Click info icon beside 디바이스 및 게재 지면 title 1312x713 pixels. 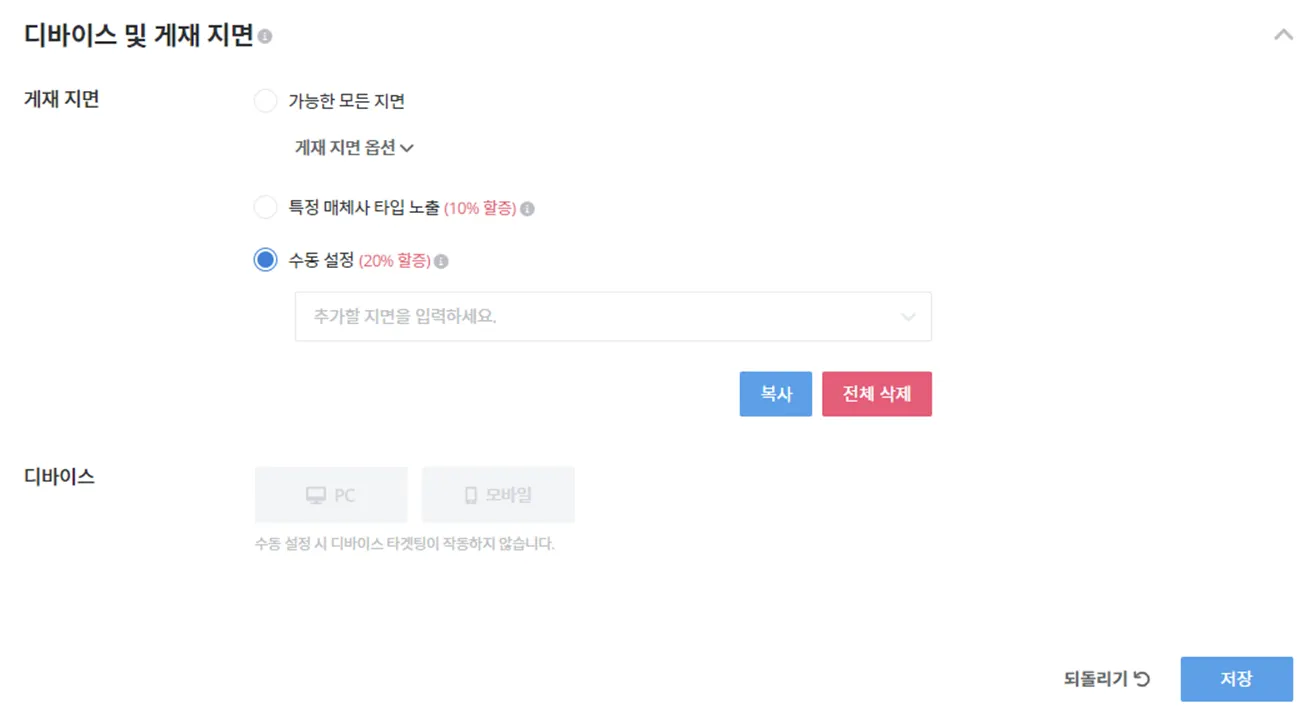265,37
